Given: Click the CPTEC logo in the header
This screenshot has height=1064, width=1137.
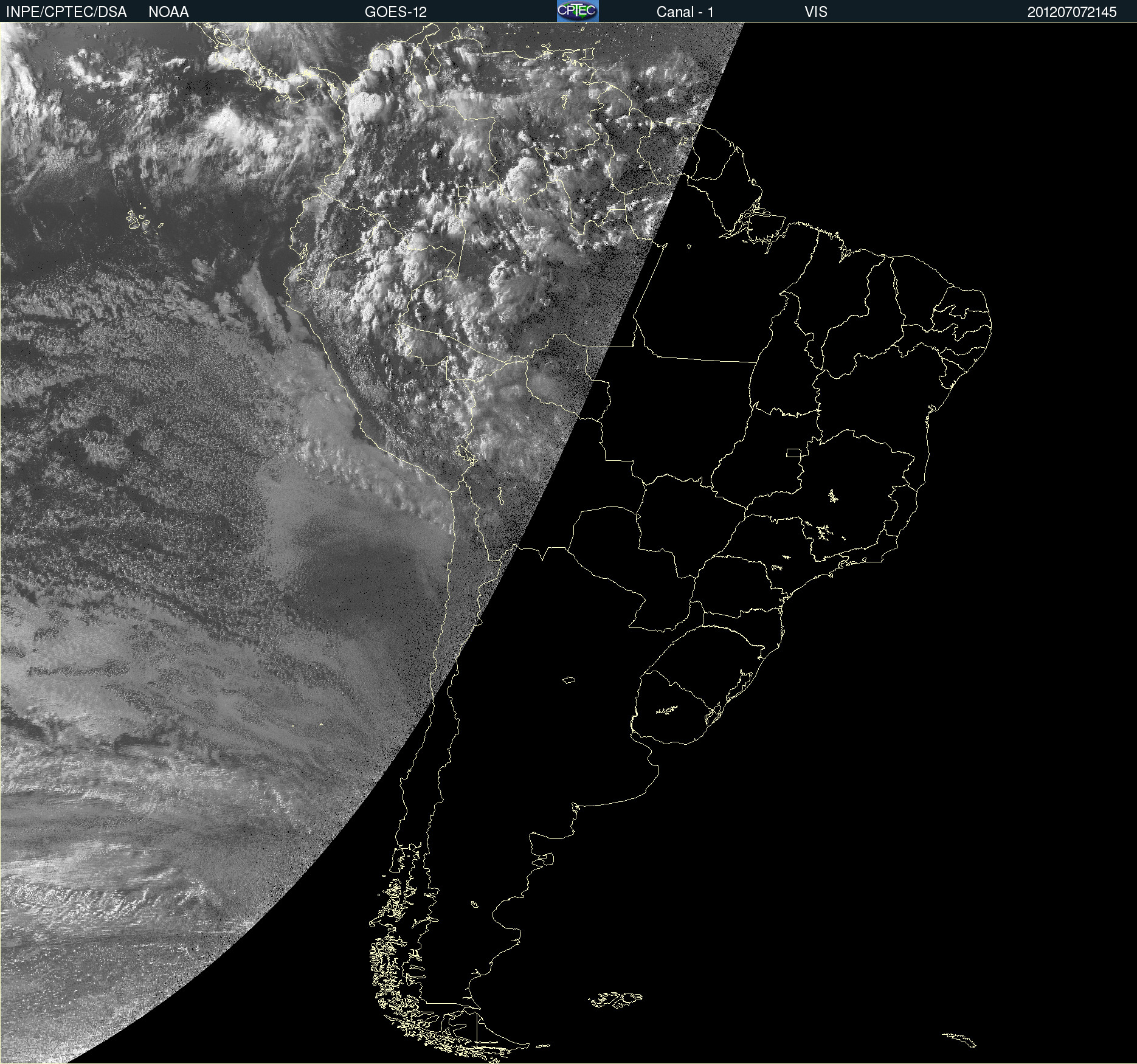Looking at the screenshot, I should [x=578, y=11].
